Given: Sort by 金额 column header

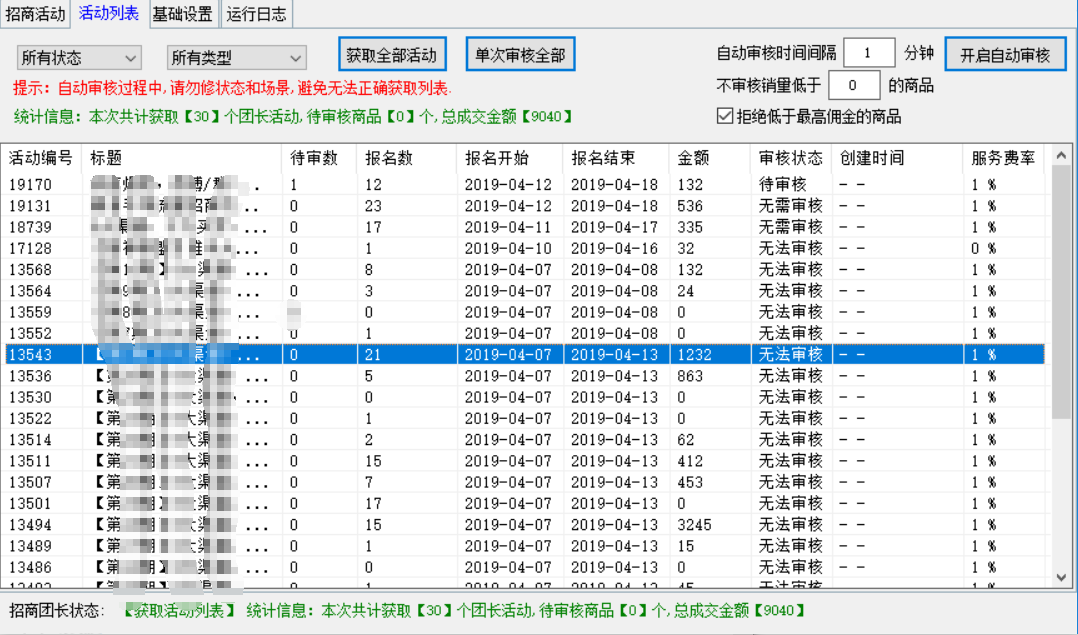Looking at the screenshot, I should [x=692, y=158].
